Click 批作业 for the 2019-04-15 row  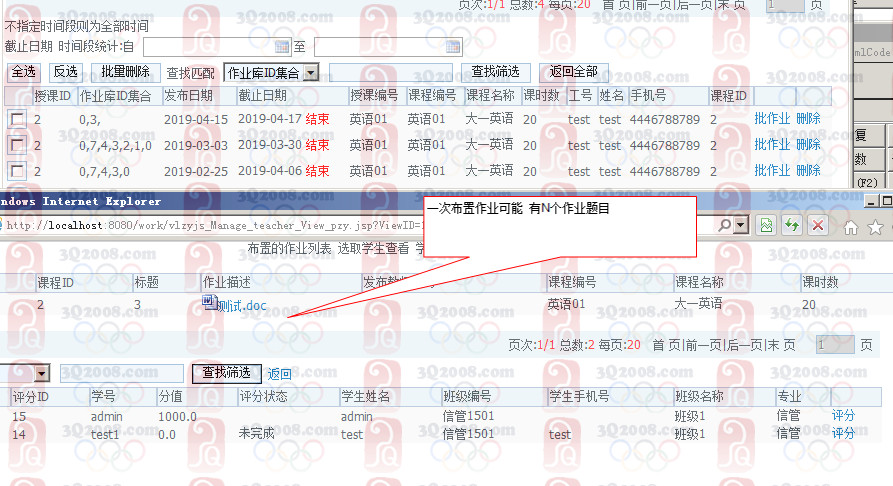pos(772,119)
